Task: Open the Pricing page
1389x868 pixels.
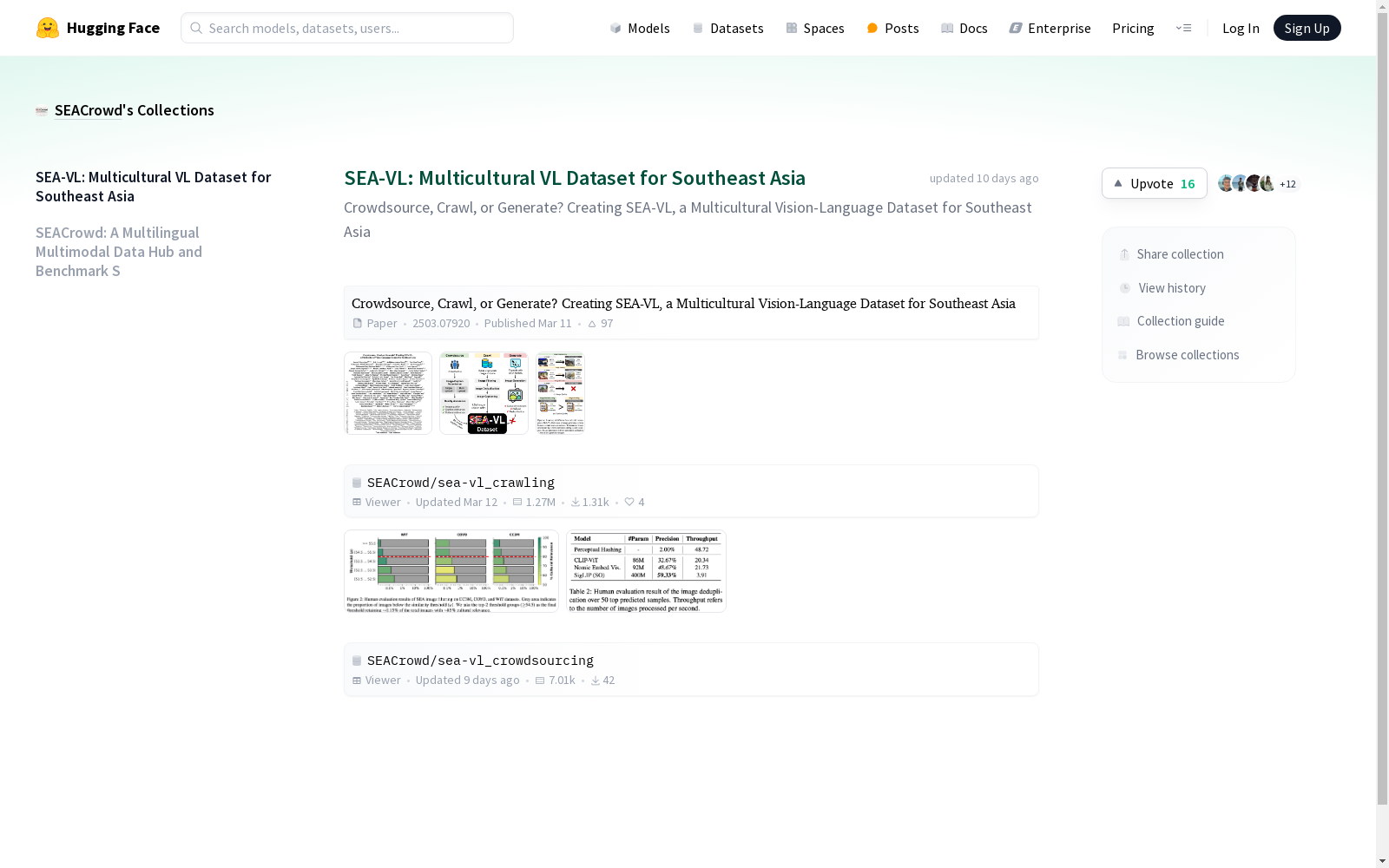Action: pos(1133,28)
